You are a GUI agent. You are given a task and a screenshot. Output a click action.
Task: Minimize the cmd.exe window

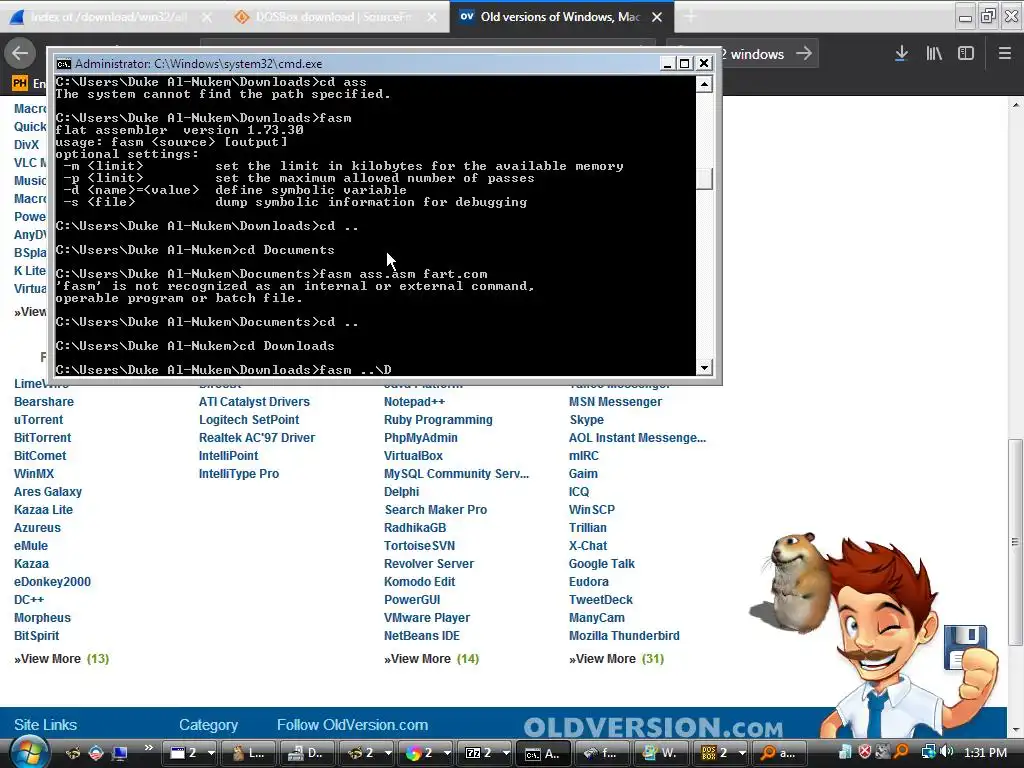point(667,63)
